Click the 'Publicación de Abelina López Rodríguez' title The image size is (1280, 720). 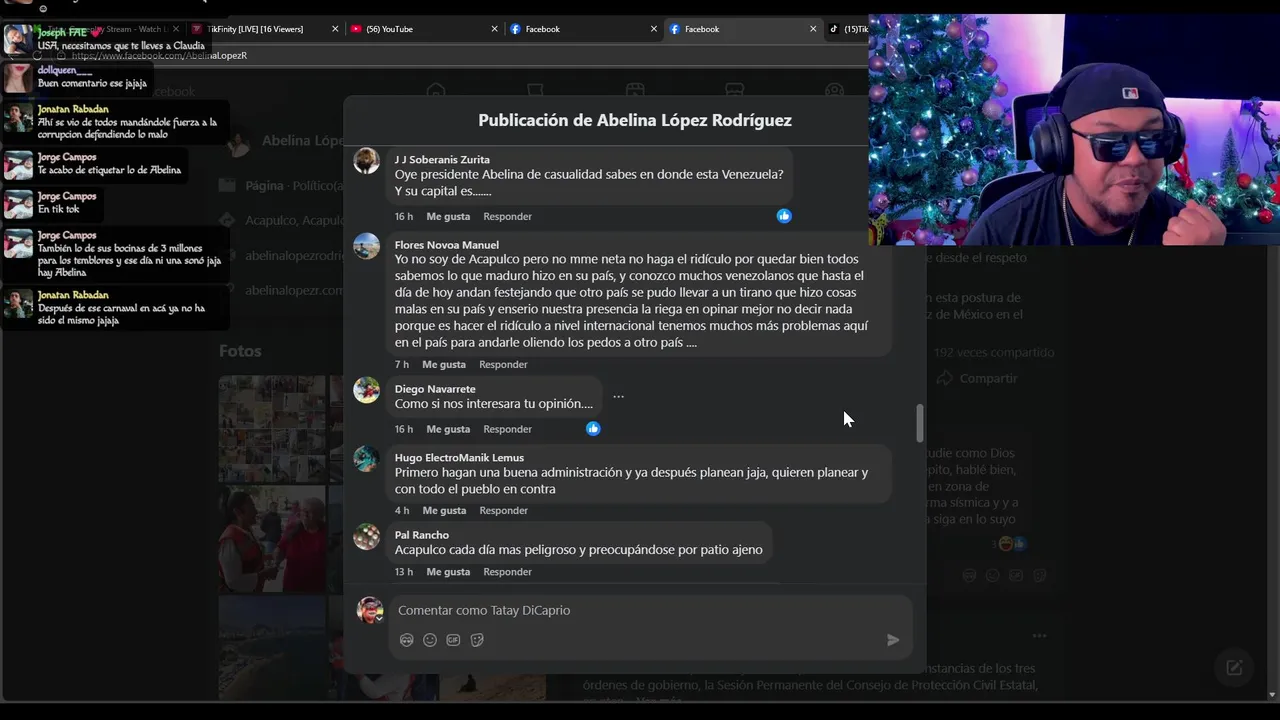click(635, 120)
